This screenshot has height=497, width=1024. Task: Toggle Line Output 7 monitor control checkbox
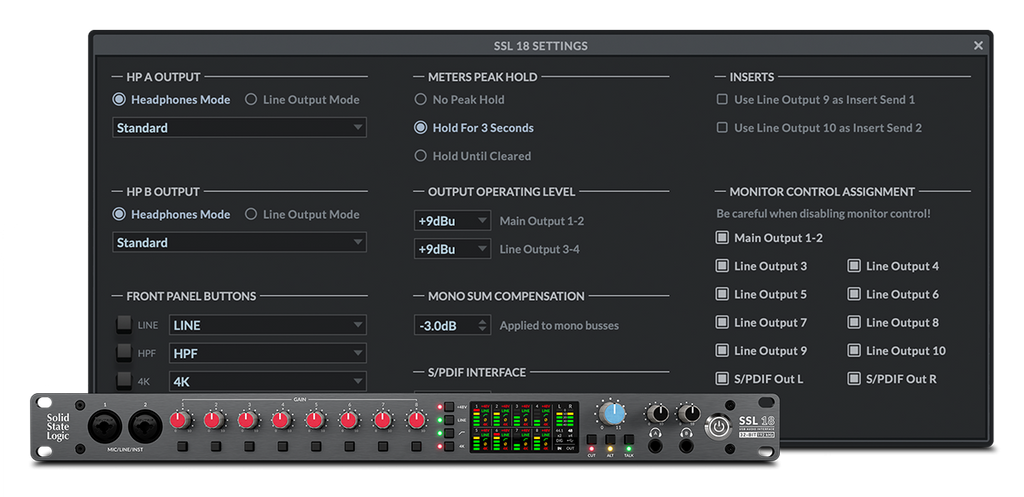click(x=722, y=322)
